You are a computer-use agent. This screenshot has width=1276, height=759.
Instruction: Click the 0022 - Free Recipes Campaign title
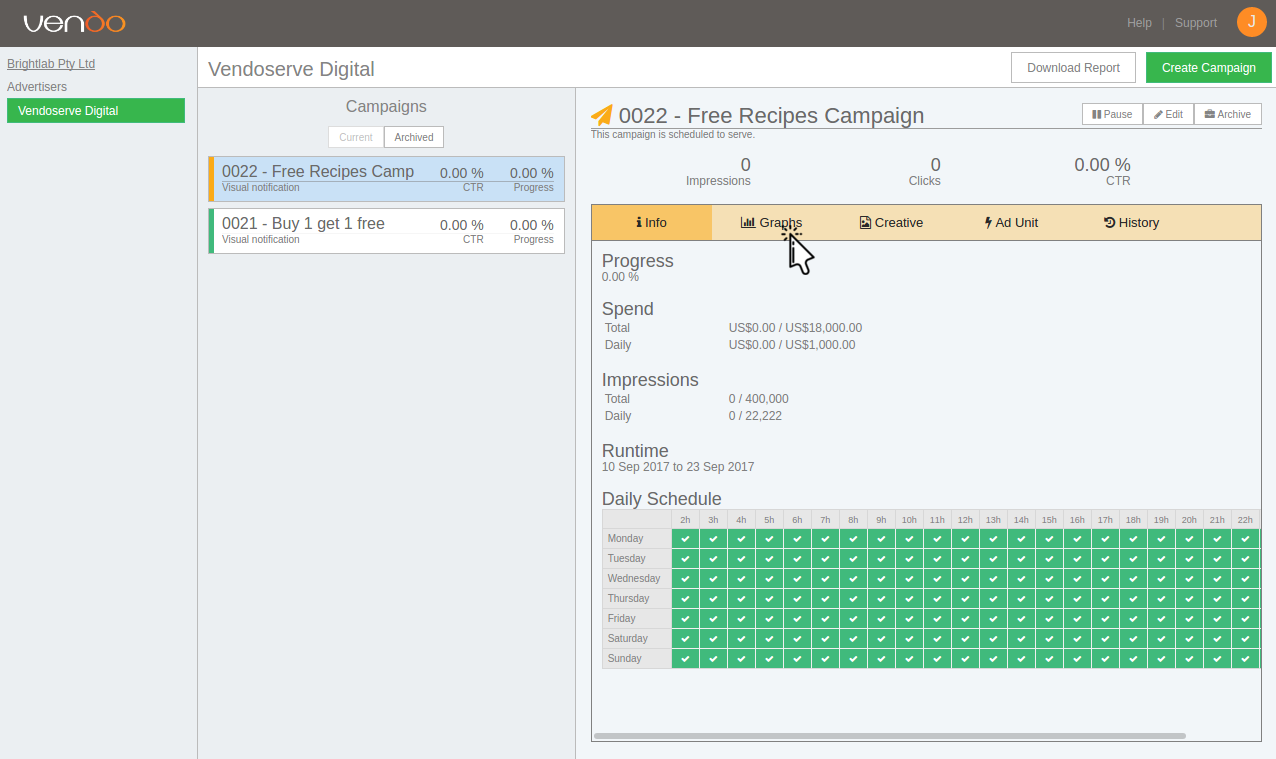pos(771,116)
